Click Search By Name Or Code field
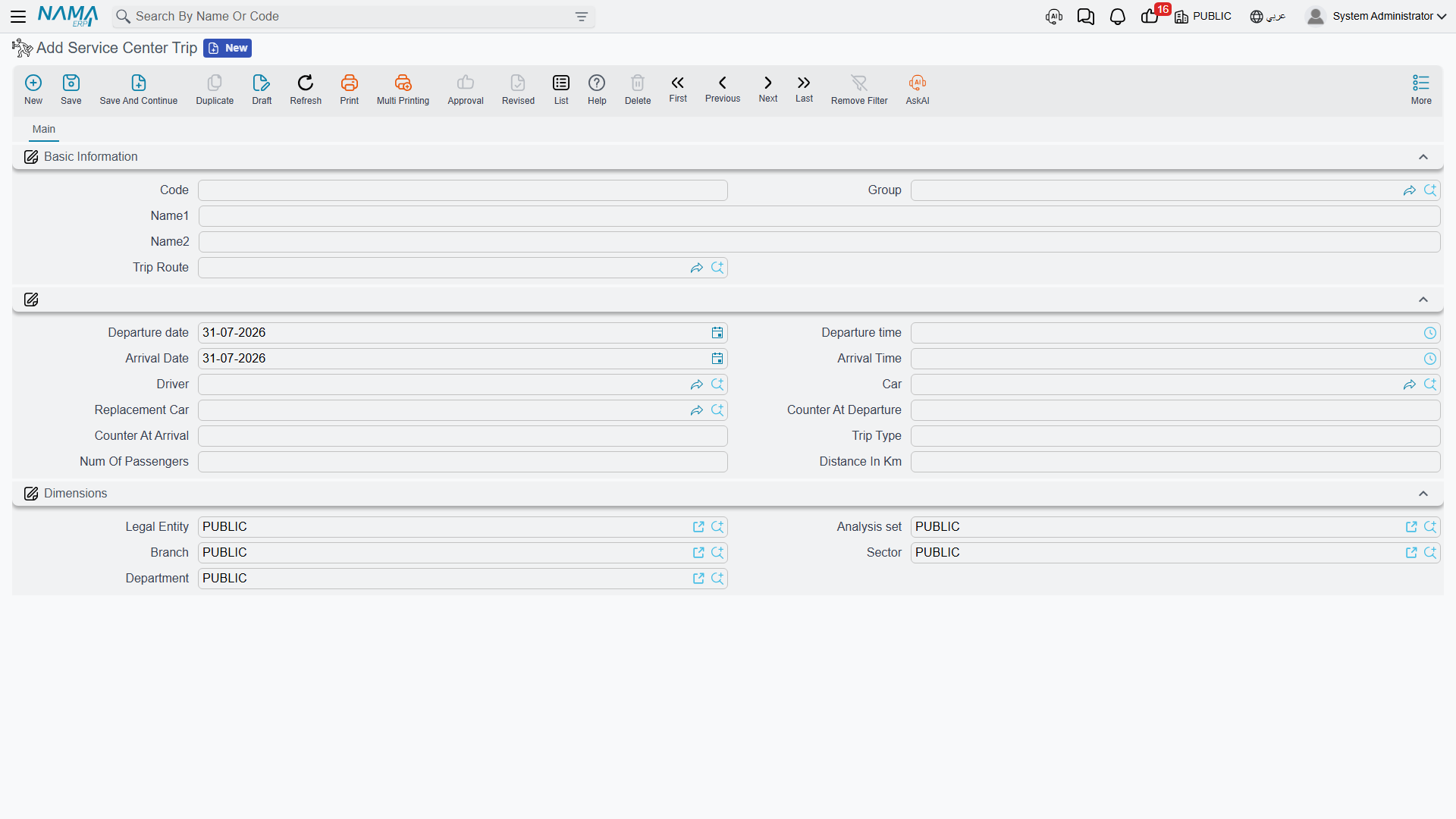The image size is (1456, 819). (x=353, y=17)
